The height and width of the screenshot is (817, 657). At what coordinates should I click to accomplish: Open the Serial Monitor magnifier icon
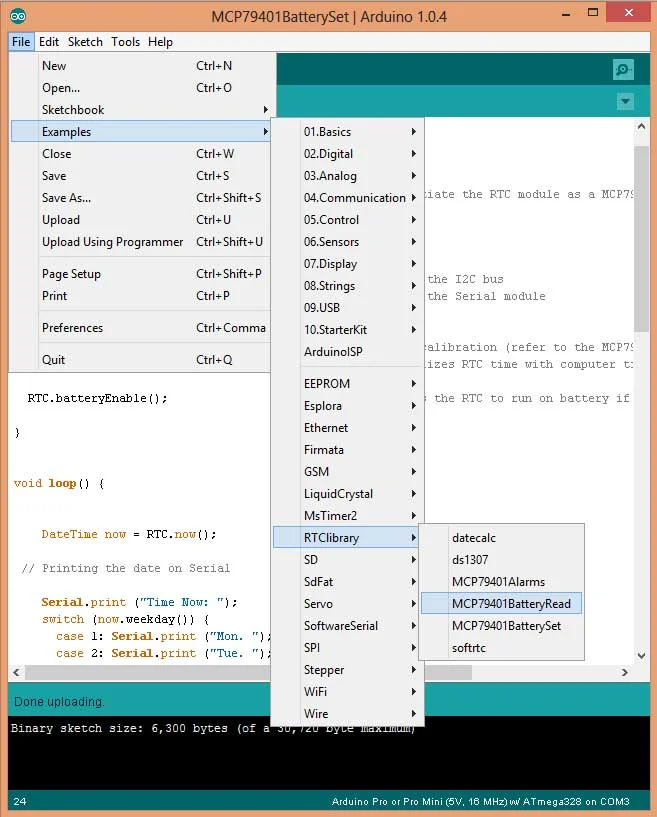coord(623,69)
